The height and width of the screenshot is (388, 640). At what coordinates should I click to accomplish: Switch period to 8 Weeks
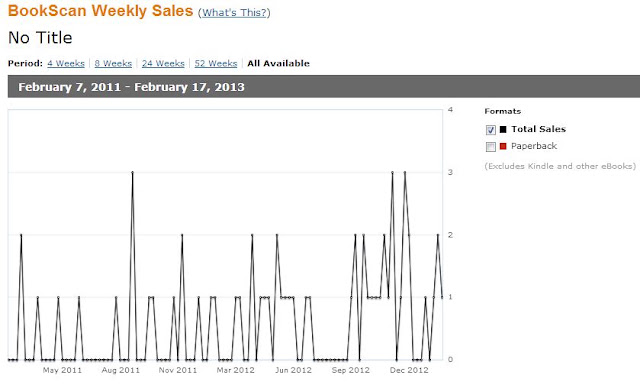click(113, 63)
